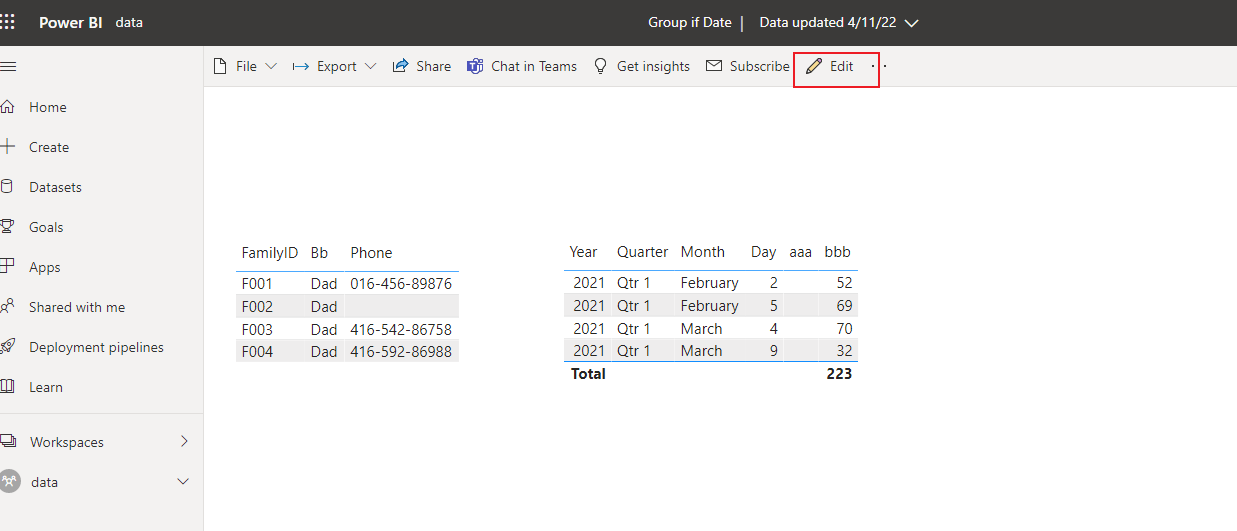Expand the Workspaces flyout arrow
This screenshot has height=531, width=1237.
click(184, 441)
